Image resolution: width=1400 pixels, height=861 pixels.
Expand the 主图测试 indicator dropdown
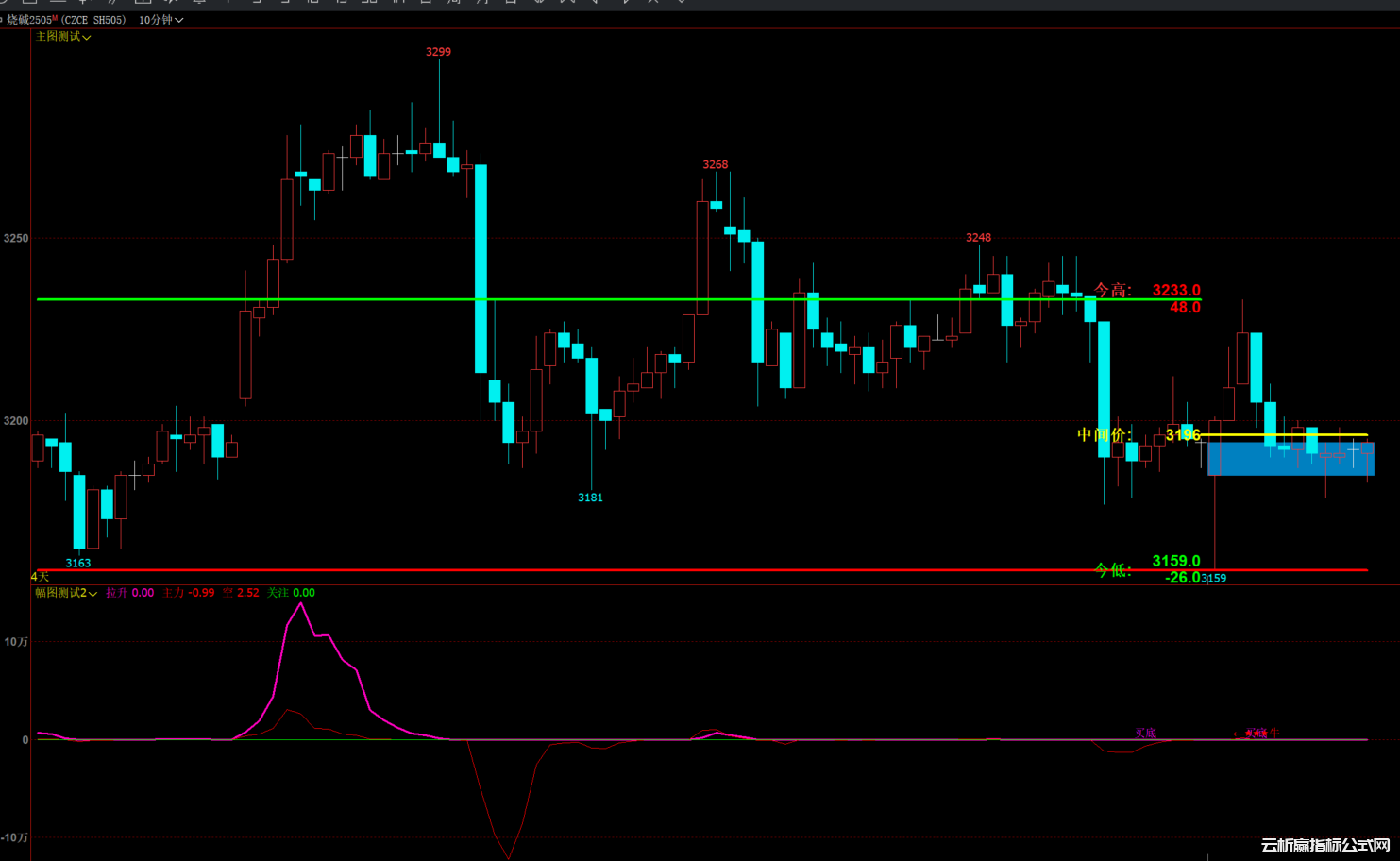pyautogui.click(x=63, y=37)
